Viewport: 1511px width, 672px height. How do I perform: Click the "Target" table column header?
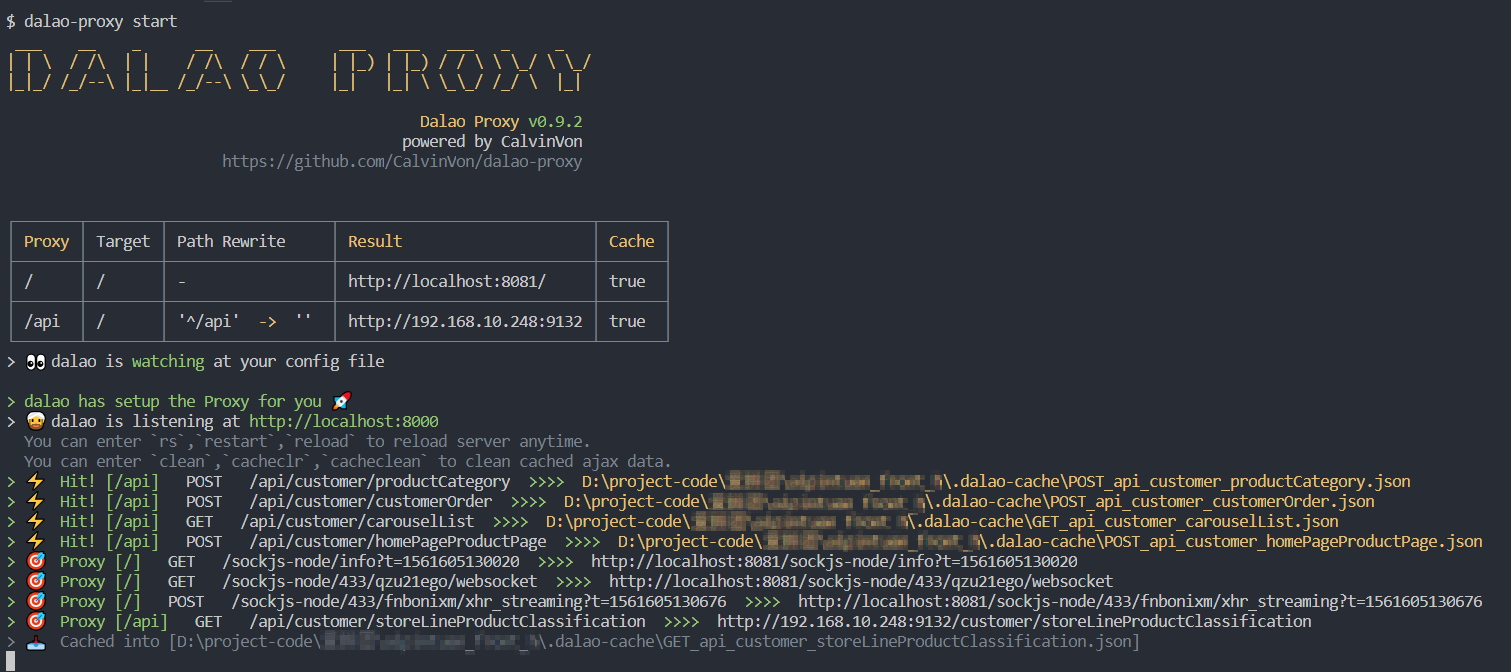point(123,241)
